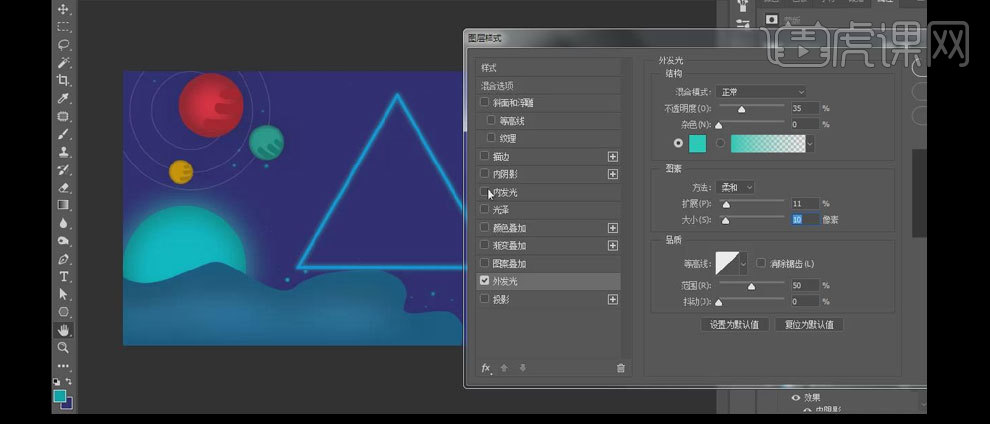Open the 方法 dropdown
Image resolution: width=990 pixels, height=424 pixels.
(x=735, y=187)
